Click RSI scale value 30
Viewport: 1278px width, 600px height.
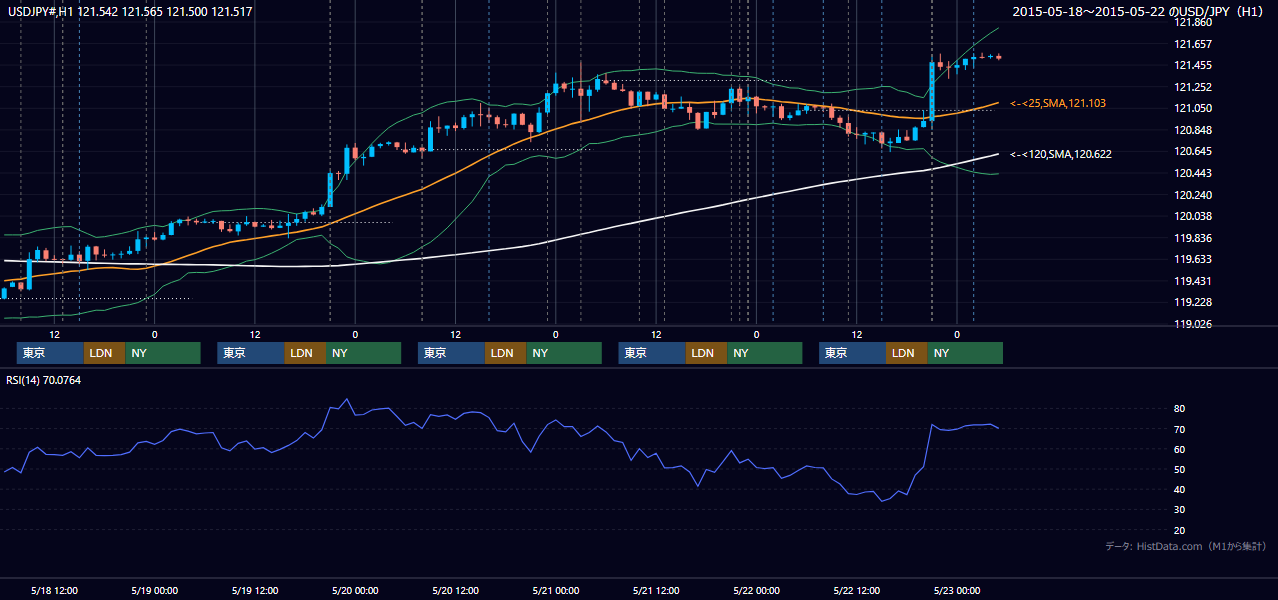coord(1180,509)
